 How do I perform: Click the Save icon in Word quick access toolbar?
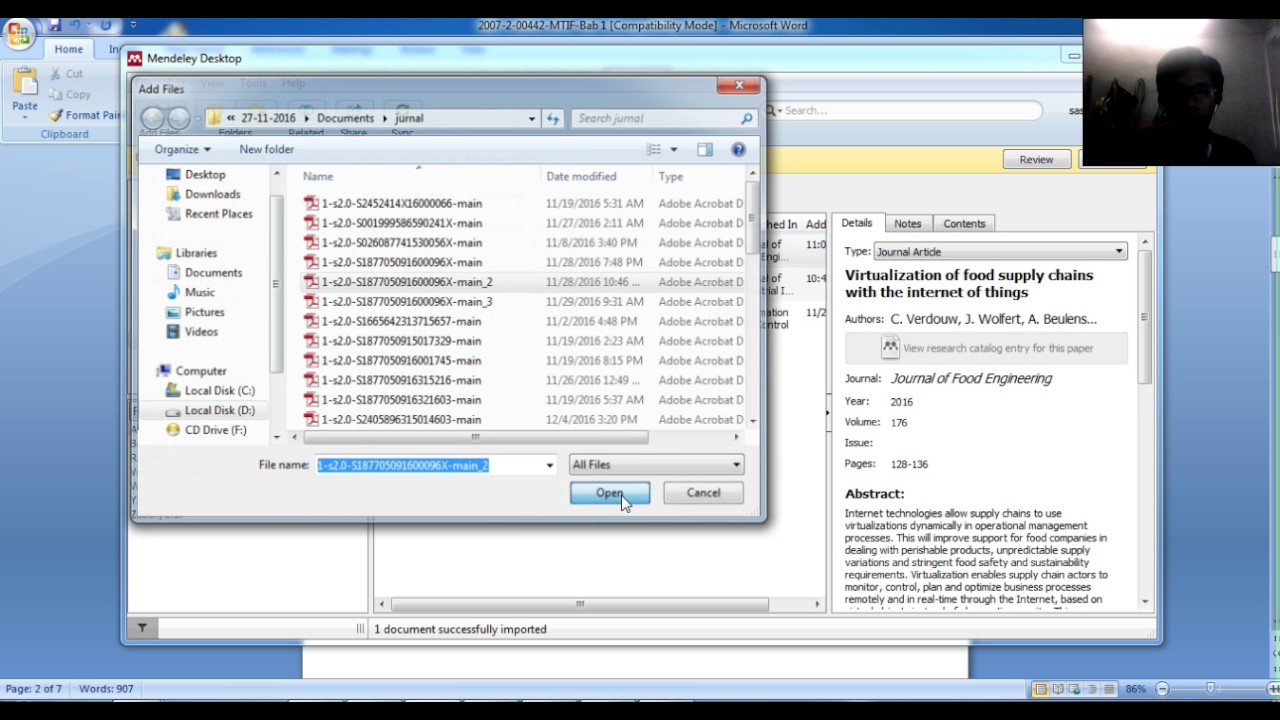pos(54,24)
